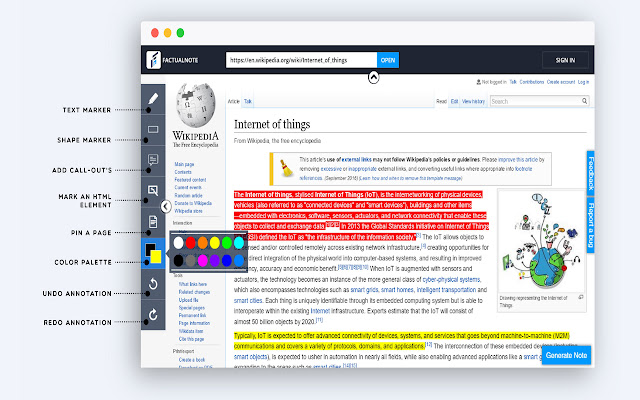
Task: Open the What links here link
Action: (193, 284)
